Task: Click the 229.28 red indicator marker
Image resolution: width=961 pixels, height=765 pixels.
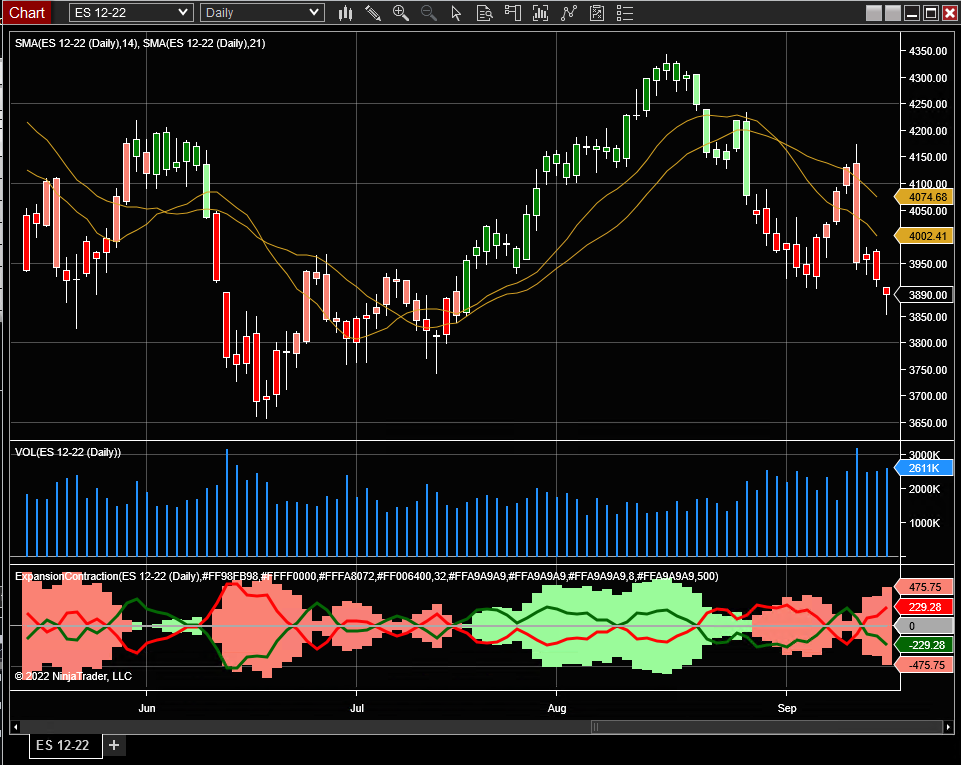Action: coord(924,607)
